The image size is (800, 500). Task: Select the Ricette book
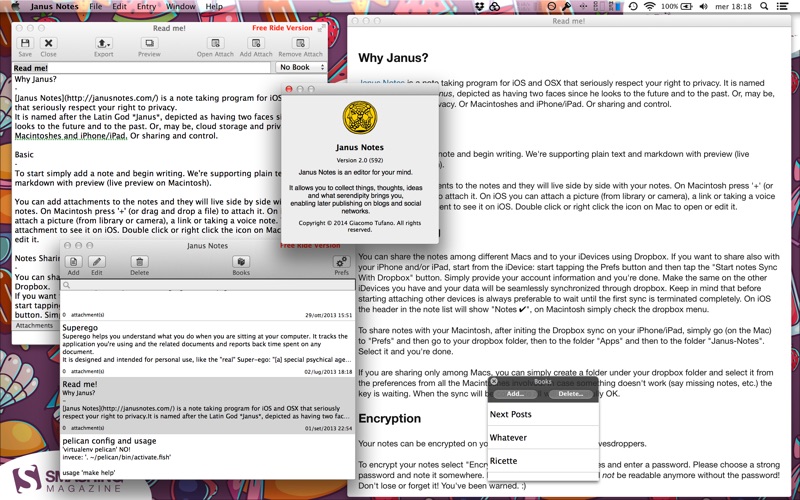pyautogui.click(x=543, y=460)
